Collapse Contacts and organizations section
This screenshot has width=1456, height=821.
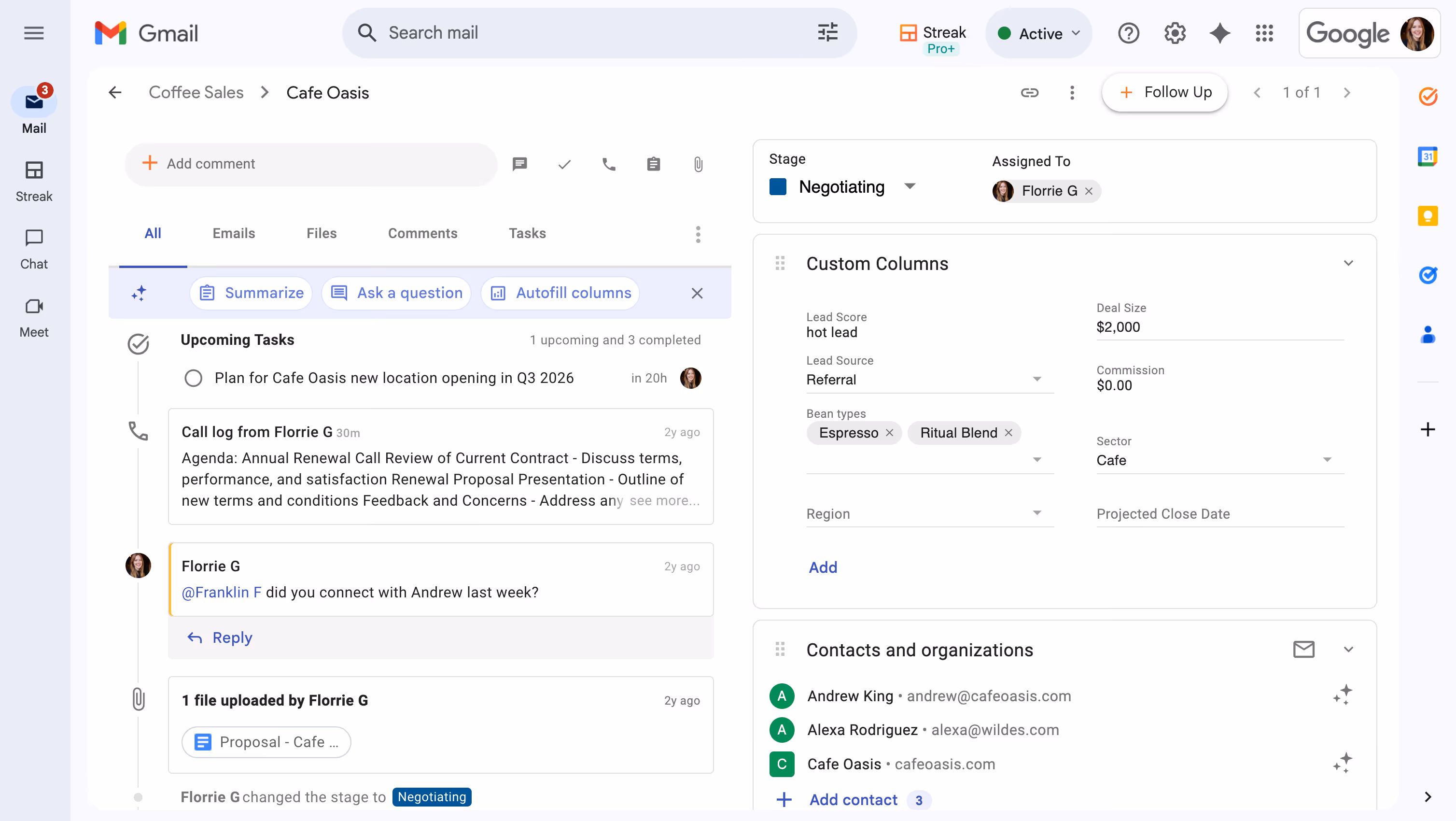1348,649
